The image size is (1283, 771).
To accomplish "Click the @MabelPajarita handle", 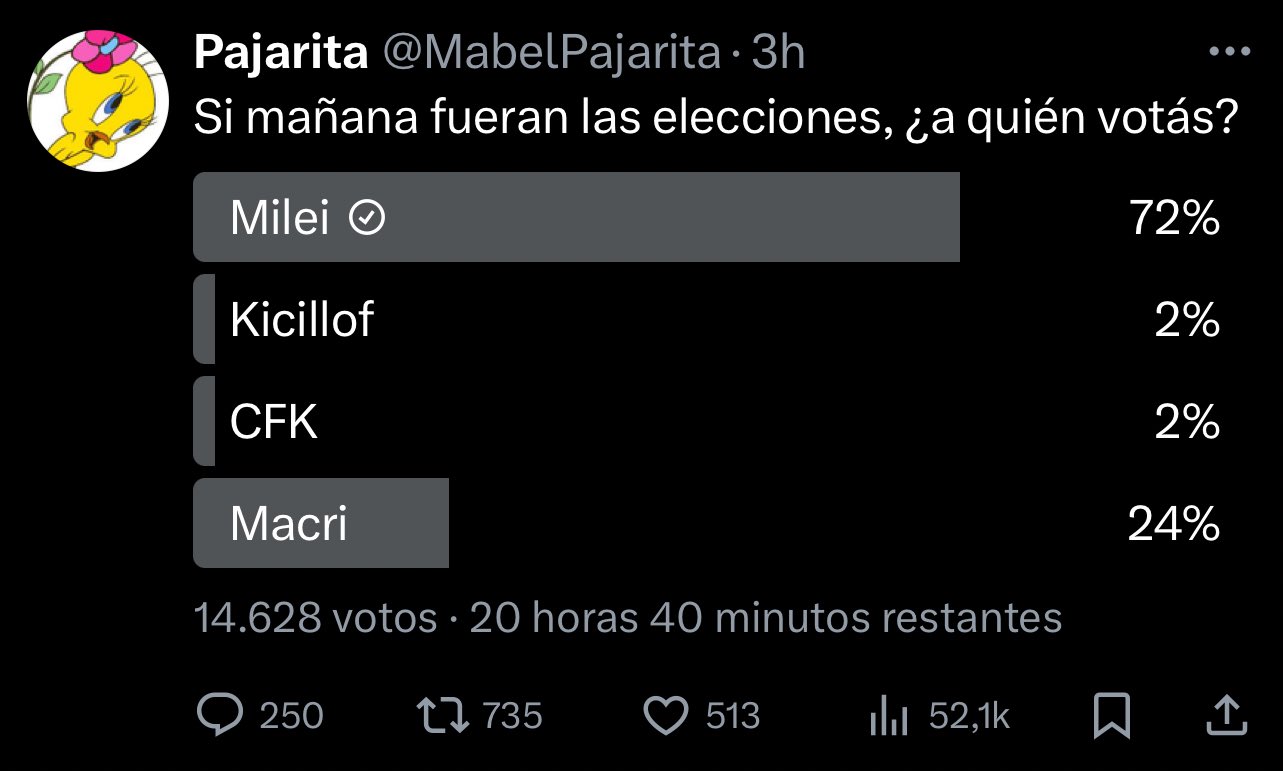I will (x=553, y=54).
